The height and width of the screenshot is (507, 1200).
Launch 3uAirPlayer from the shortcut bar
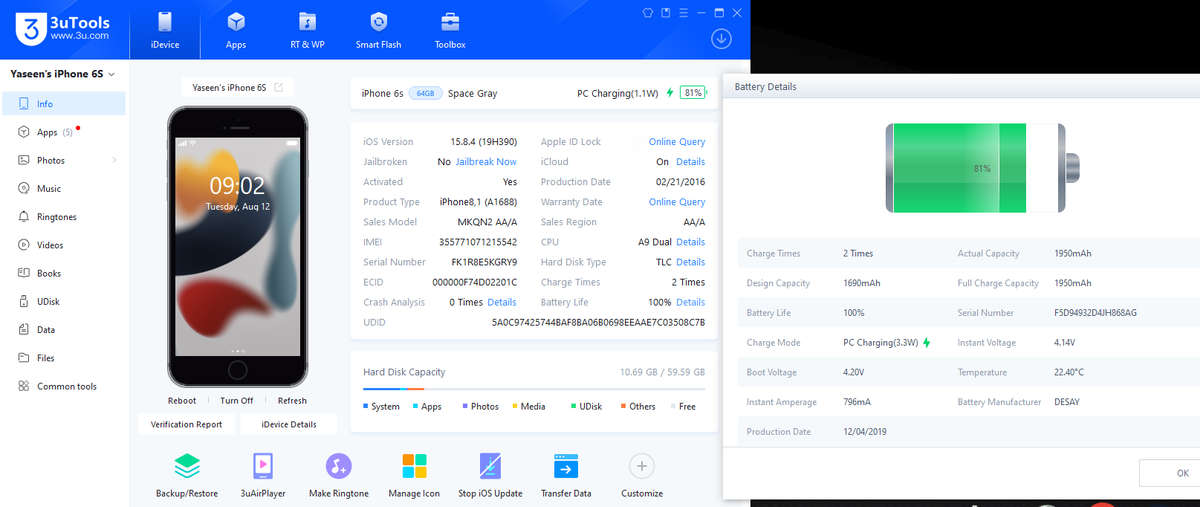pos(263,467)
